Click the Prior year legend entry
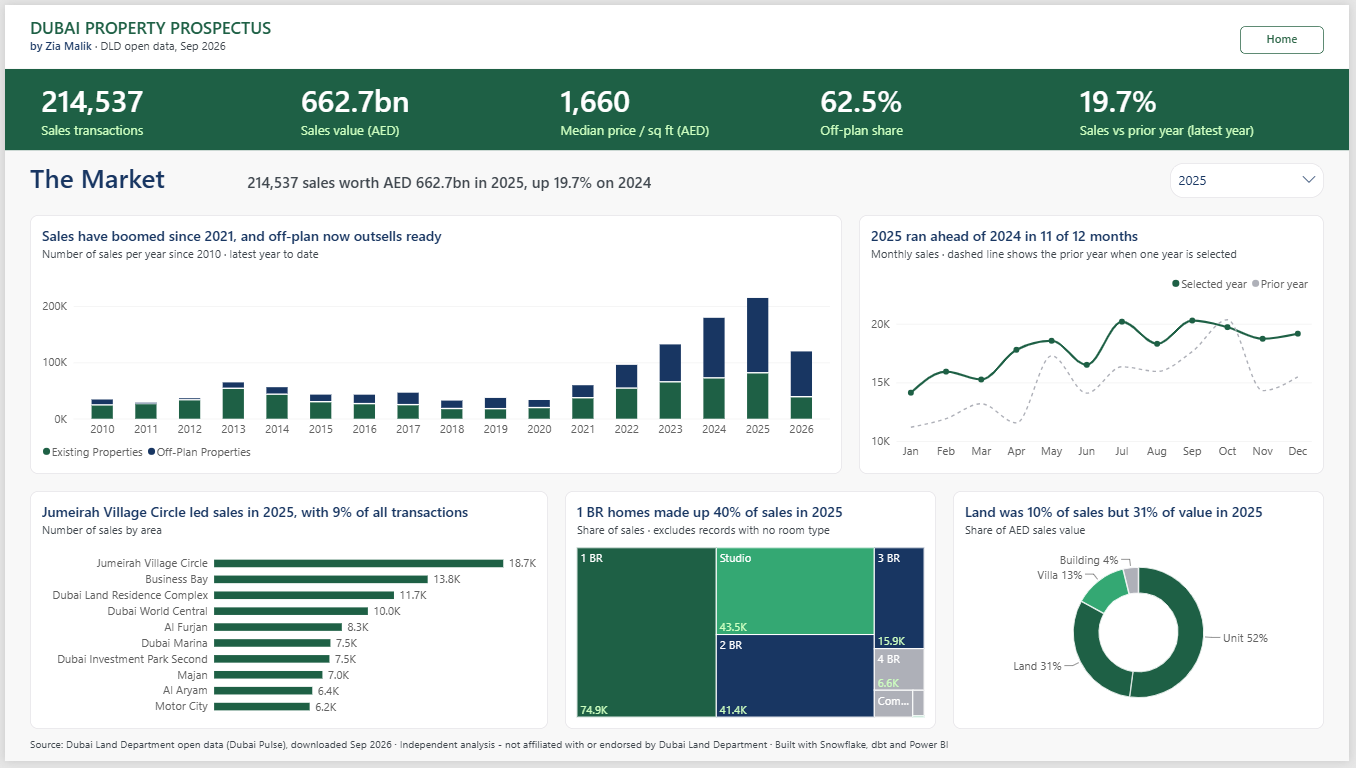 (1279, 284)
